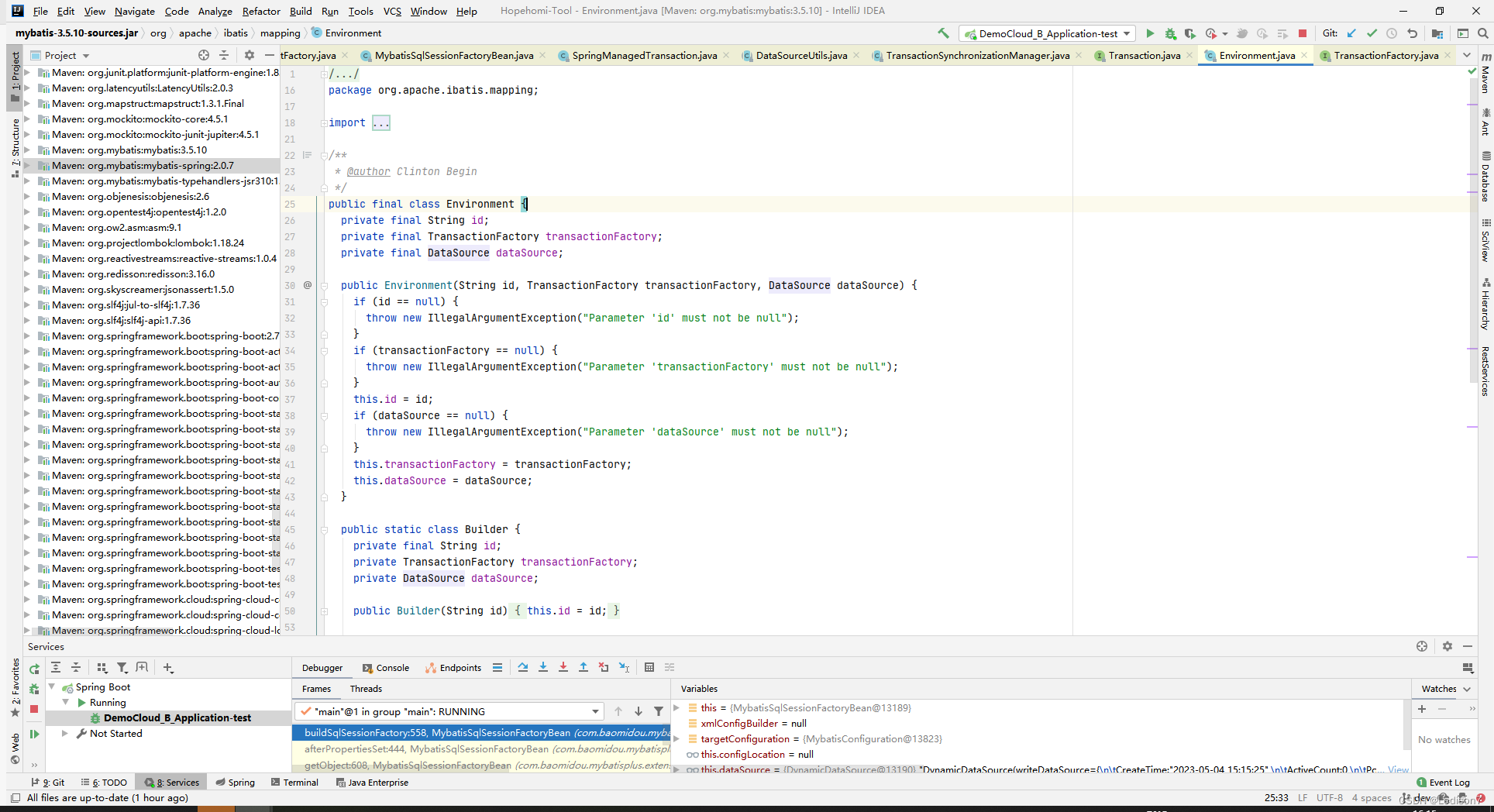The image size is (1494, 812).
Task: Rollback changes with Git revert arrow
Action: click(1412, 33)
